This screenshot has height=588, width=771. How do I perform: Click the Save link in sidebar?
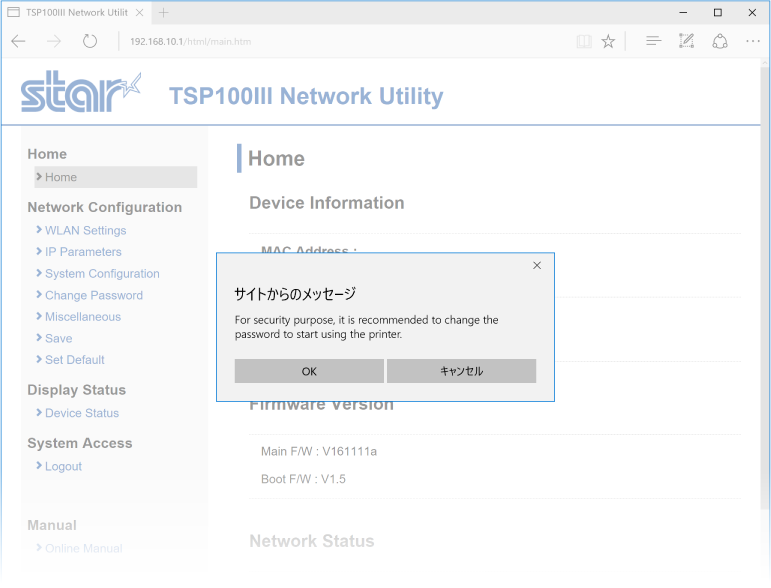point(59,338)
